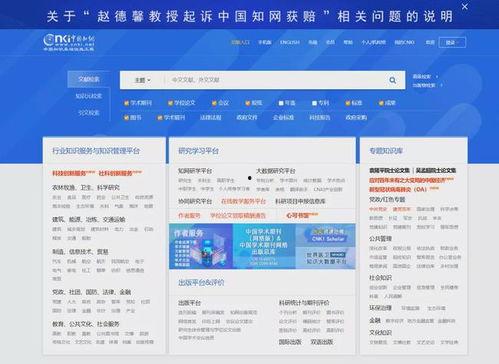Close the top announcement banner

tap(465, 6)
